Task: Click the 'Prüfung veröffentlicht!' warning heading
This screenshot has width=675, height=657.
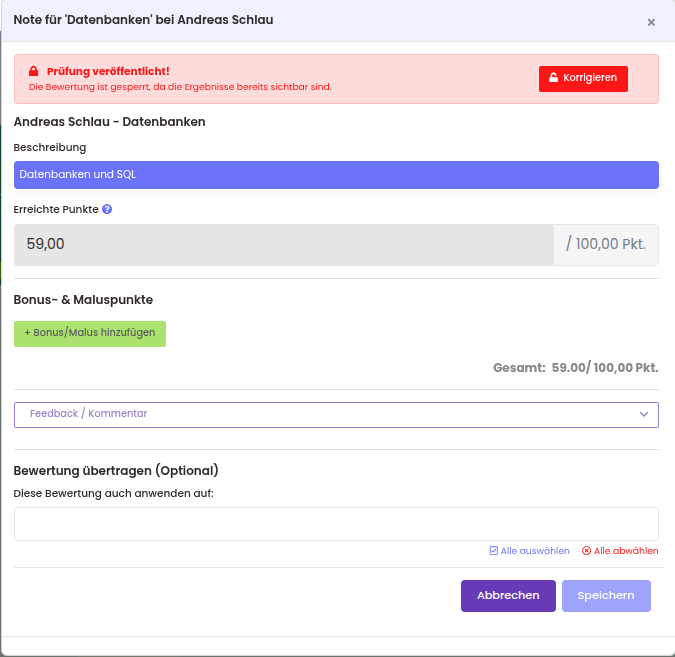Action: click(108, 72)
